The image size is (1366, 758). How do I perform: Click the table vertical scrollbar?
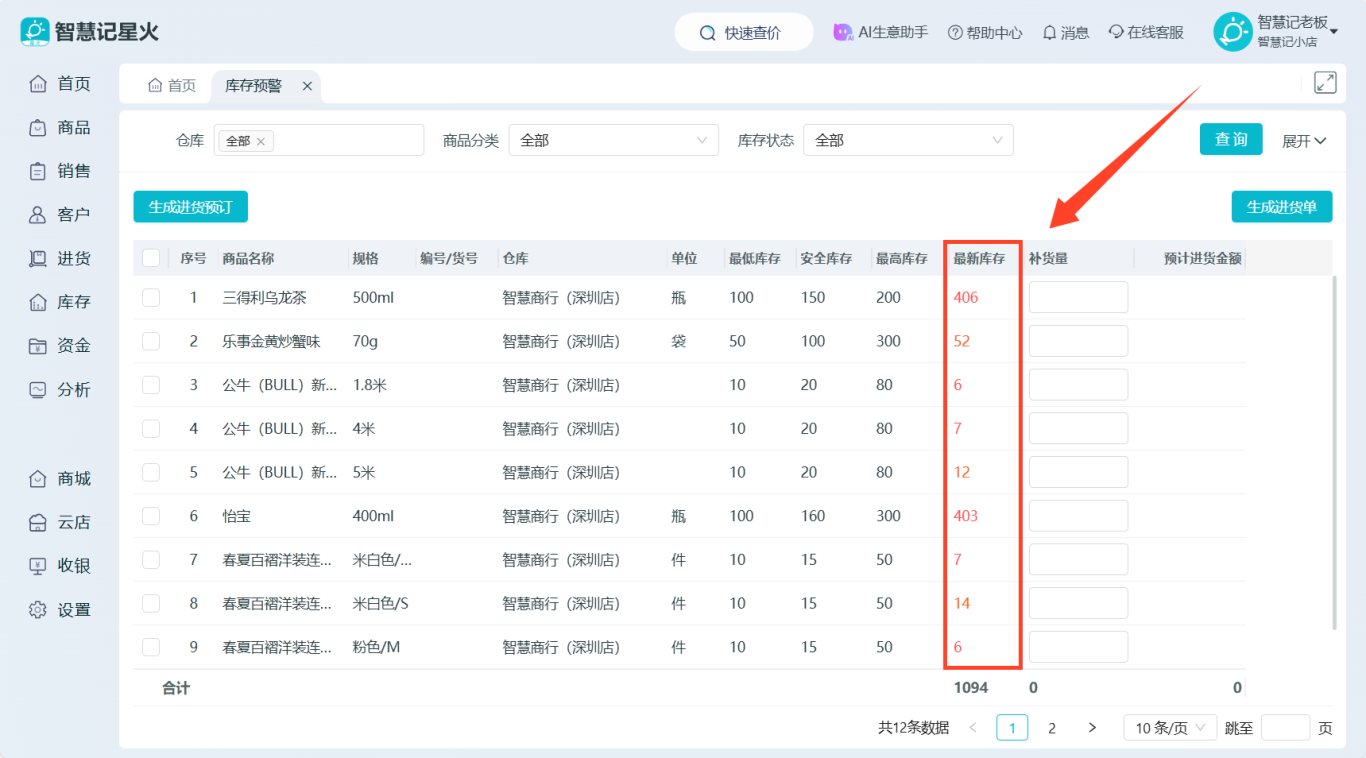point(1335,453)
